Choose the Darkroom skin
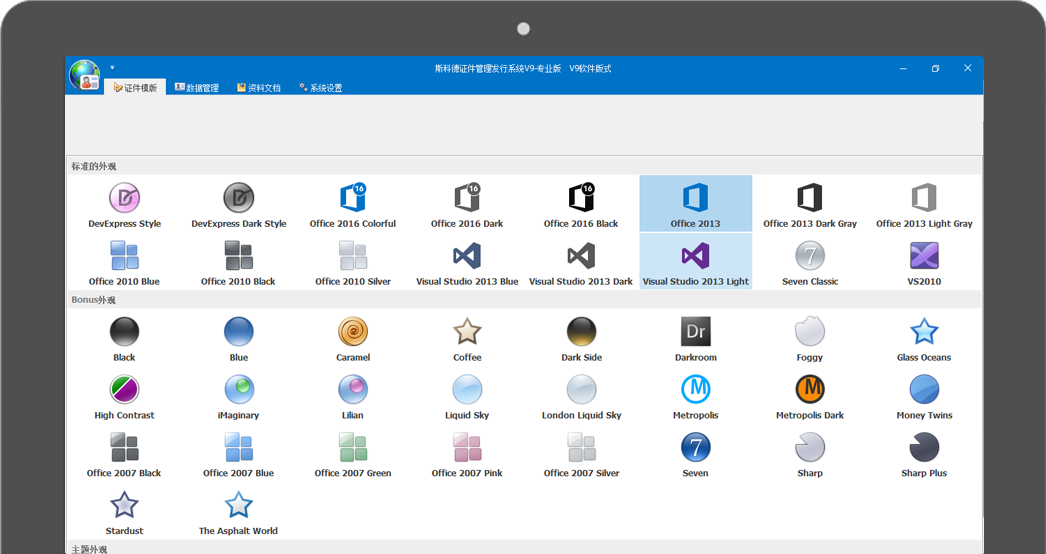Viewport: 1046px width, 554px height. click(x=695, y=338)
